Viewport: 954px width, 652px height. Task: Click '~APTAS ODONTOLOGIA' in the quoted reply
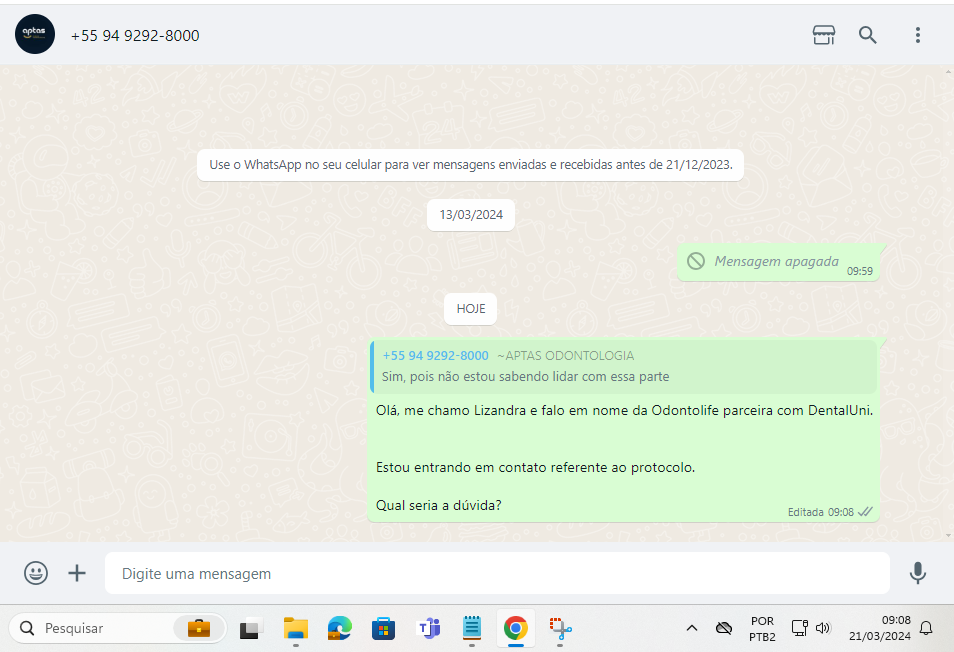[x=566, y=356]
